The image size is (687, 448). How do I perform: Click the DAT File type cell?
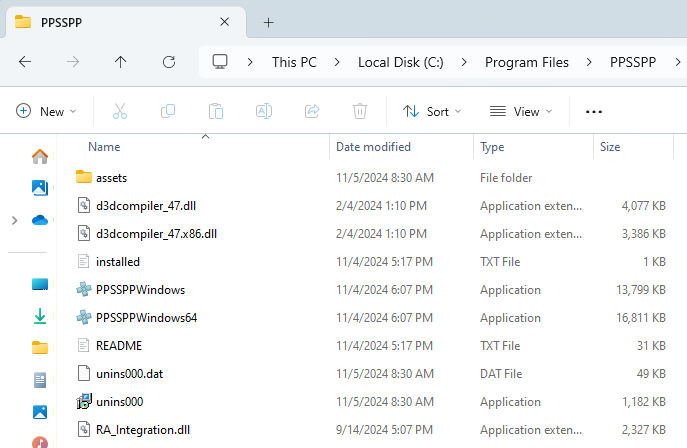pos(501,374)
